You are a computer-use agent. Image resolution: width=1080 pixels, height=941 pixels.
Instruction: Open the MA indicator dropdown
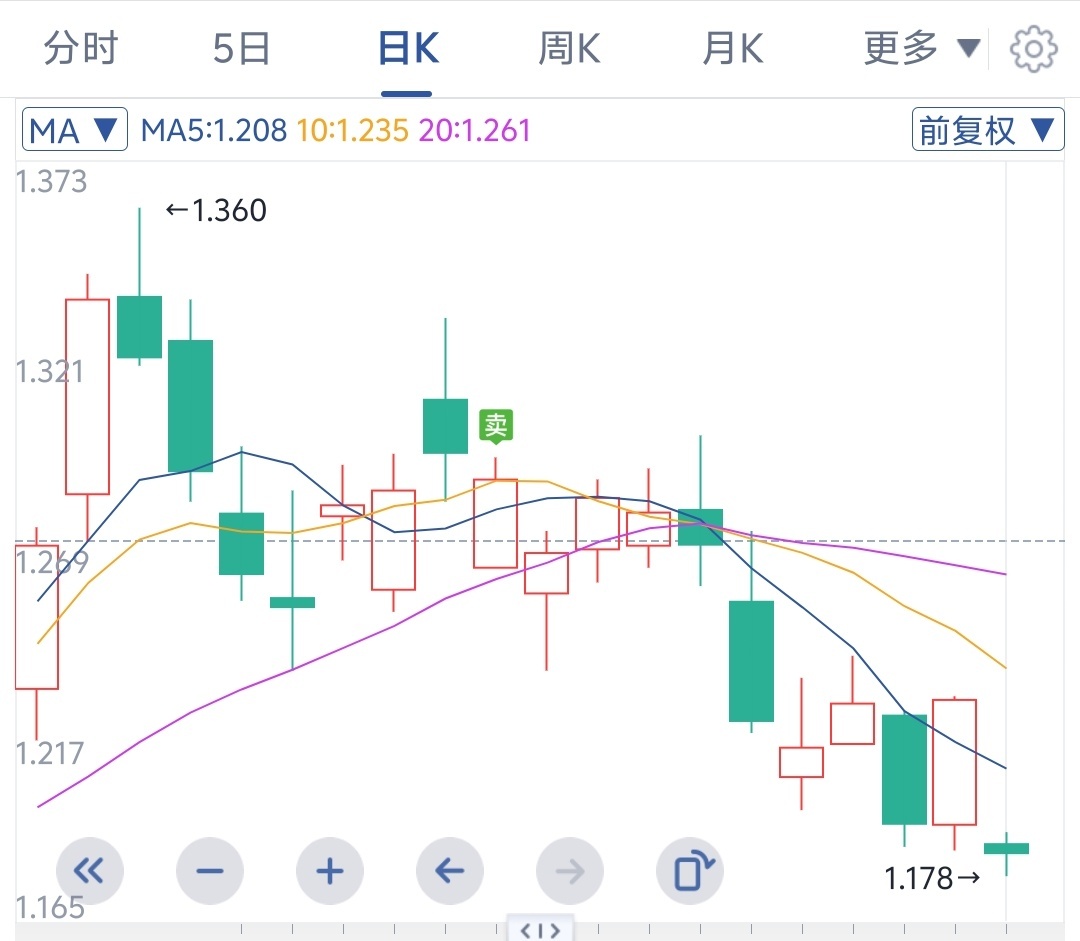74,129
